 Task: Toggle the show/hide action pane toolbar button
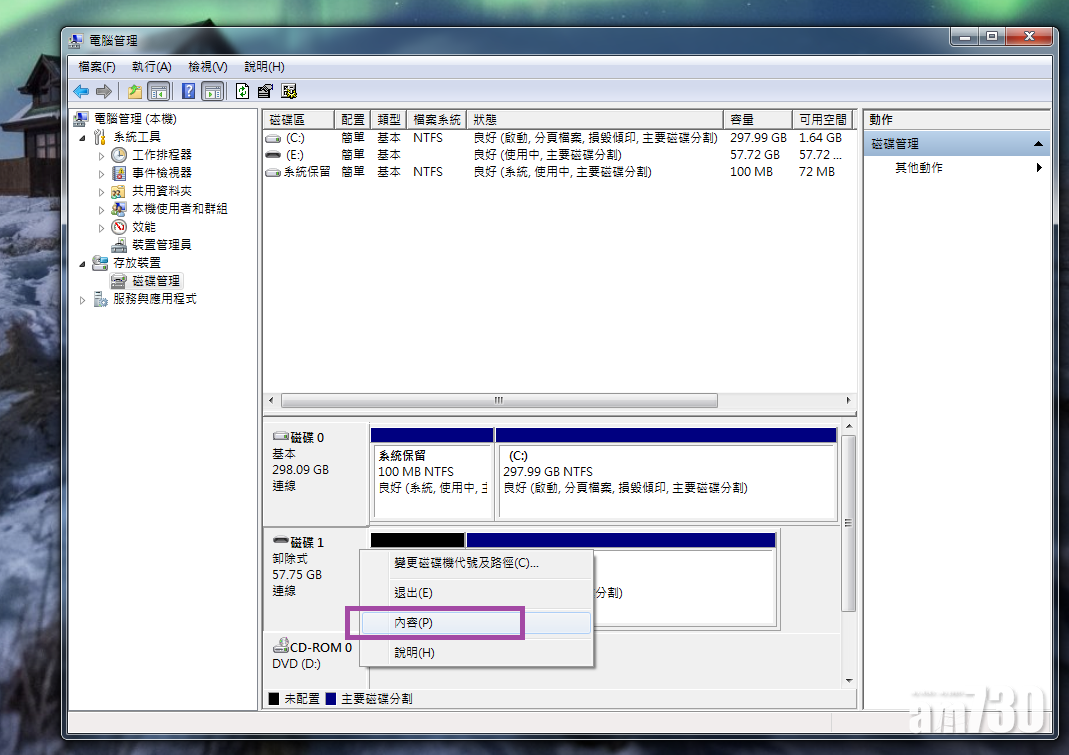click(x=212, y=91)
